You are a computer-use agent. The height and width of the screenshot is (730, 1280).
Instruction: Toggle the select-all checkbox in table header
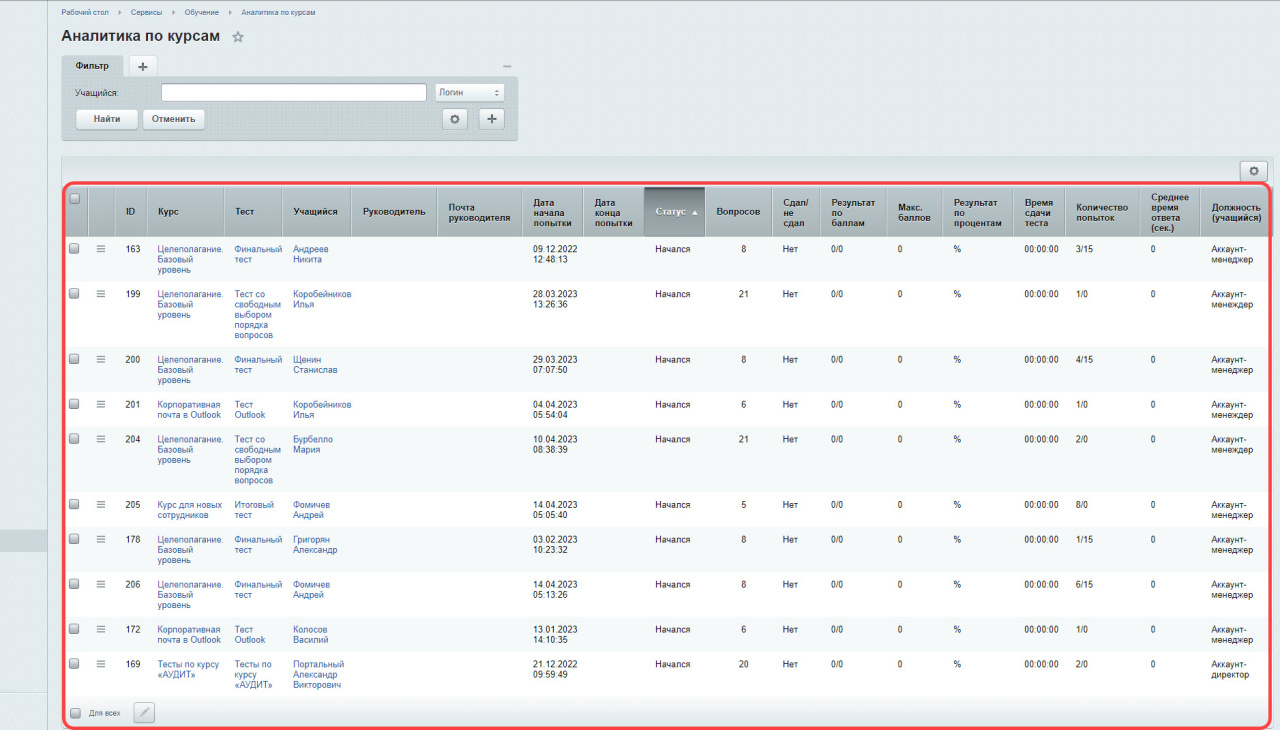coord(74,198)
